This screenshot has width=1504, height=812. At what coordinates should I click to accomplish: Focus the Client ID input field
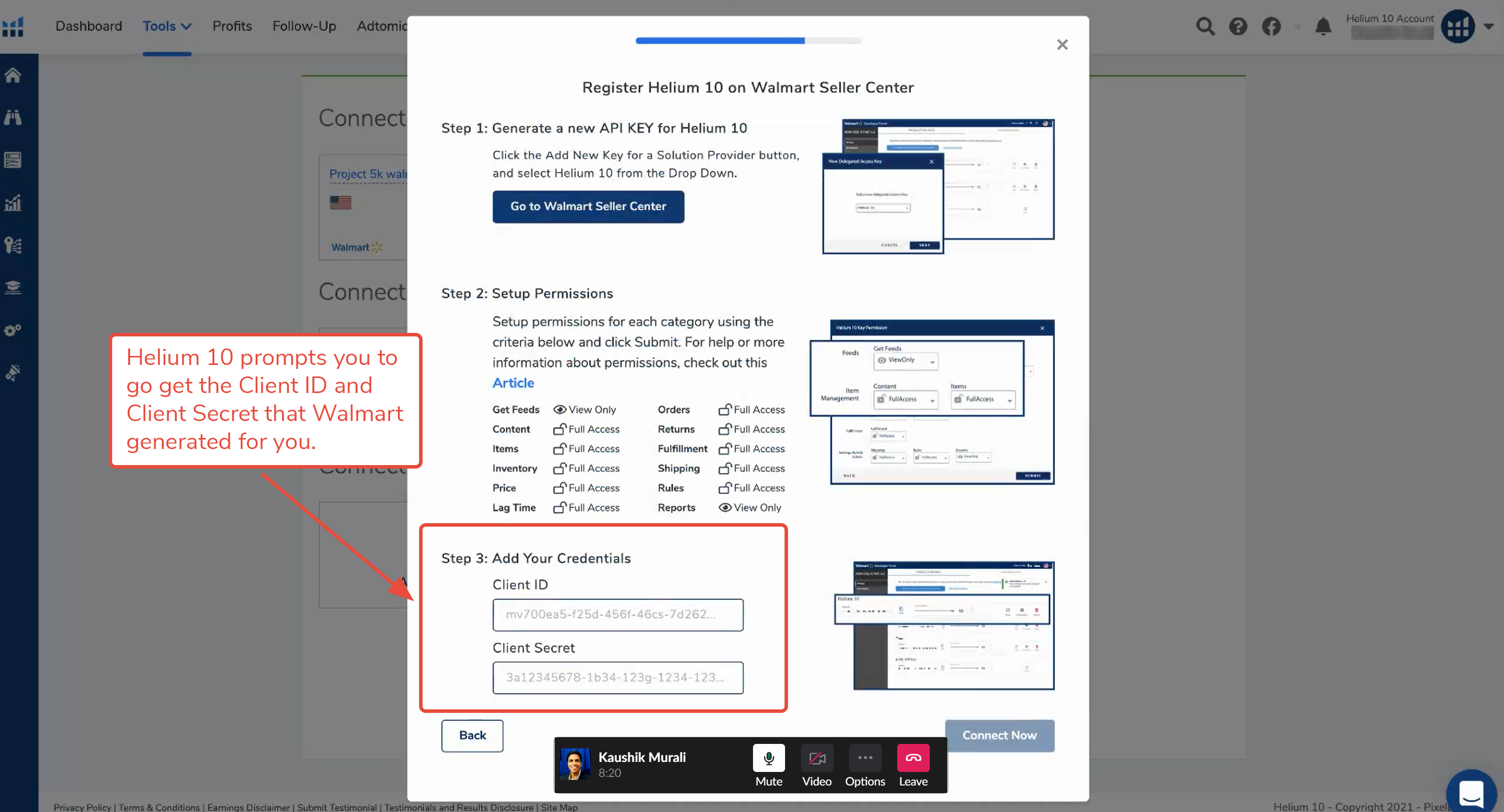click(x=618, y=615)
